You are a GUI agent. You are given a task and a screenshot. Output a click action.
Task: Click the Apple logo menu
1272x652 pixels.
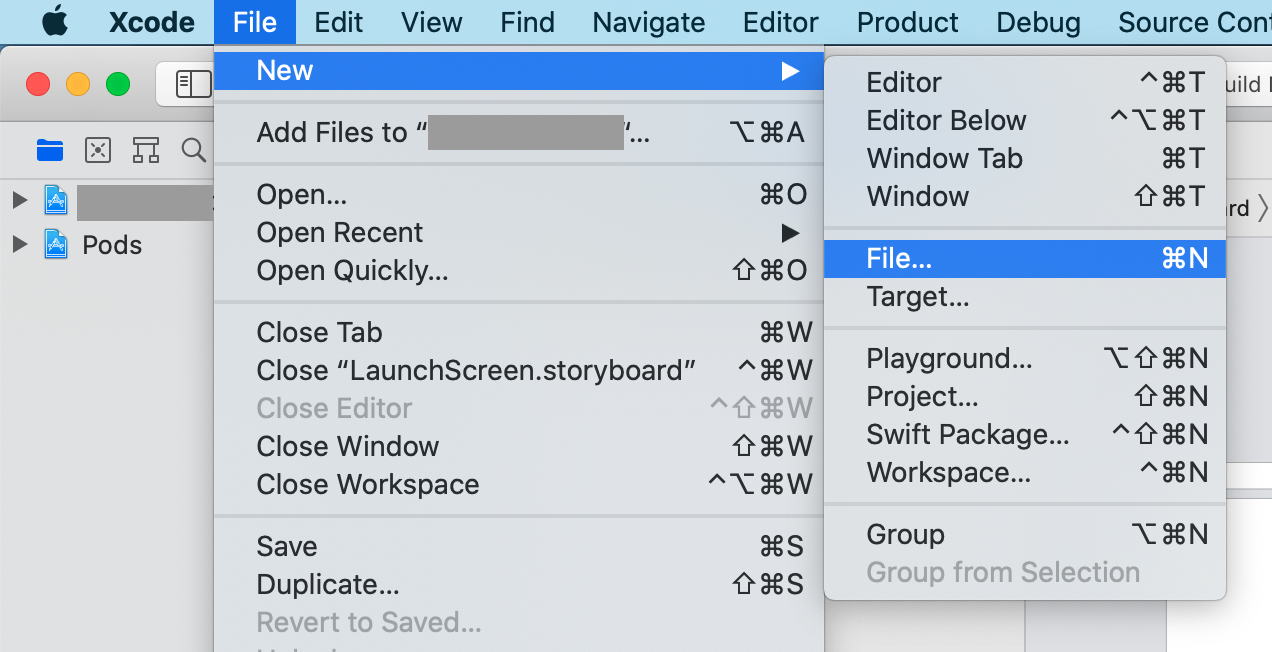click(x=55, y=22)
